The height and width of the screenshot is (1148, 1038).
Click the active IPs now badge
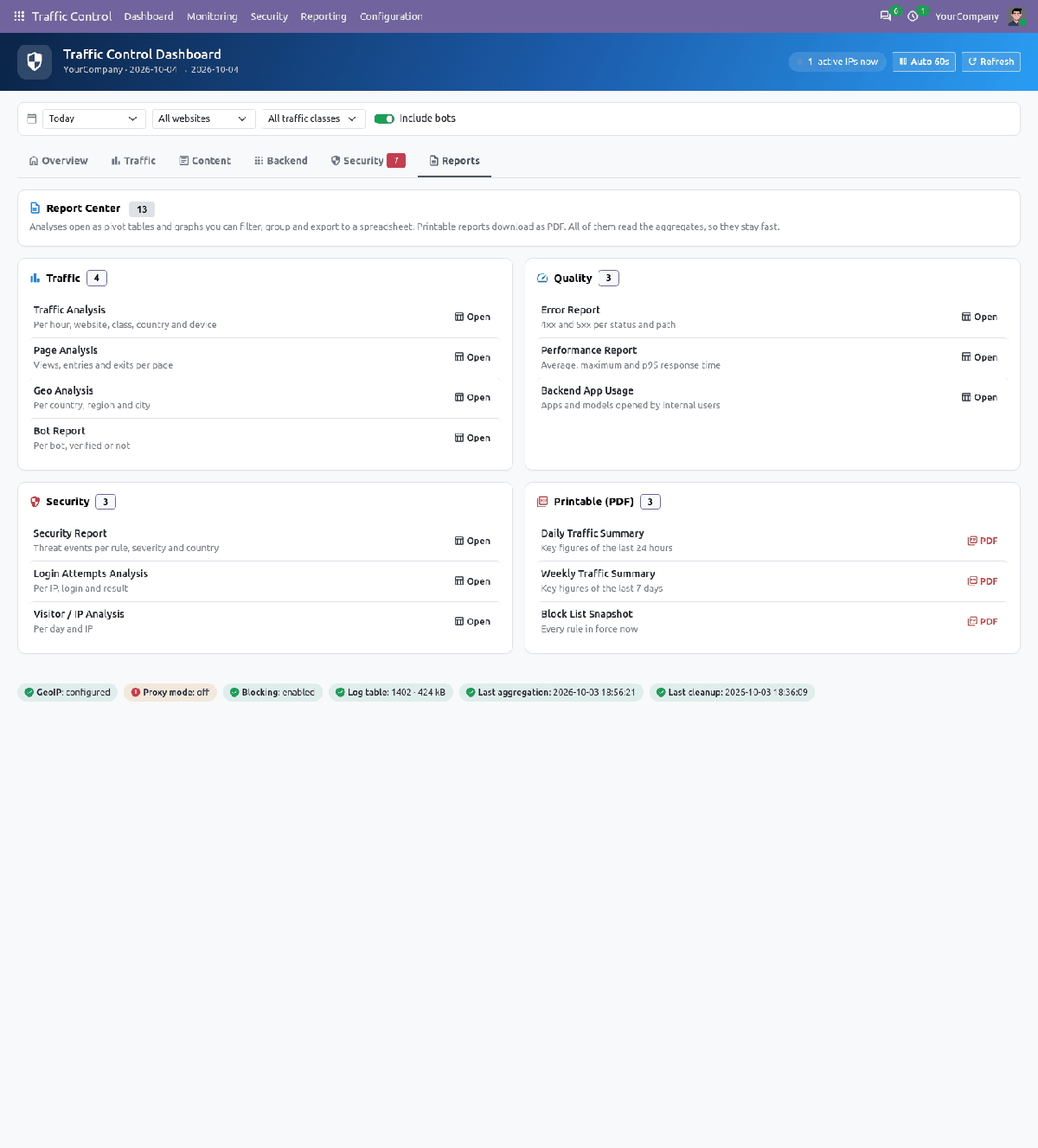tap(837, 61)
